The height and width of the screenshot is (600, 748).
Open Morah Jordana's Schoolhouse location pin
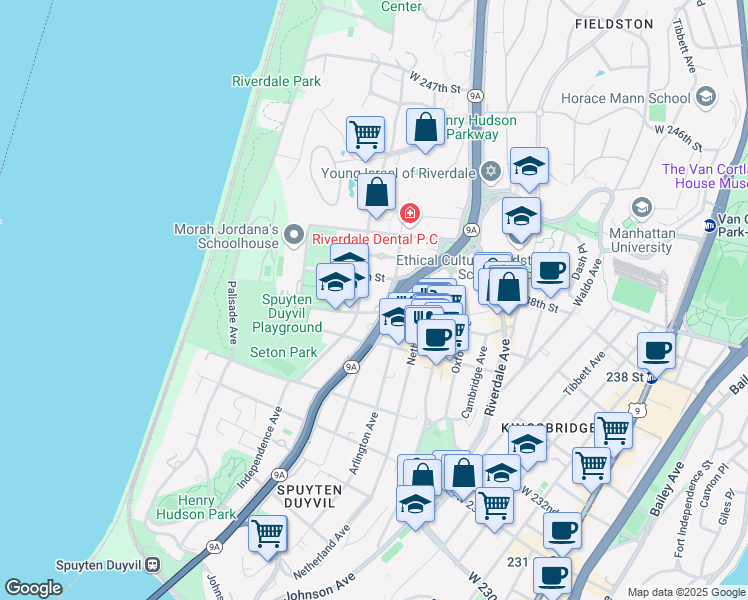pyautogui.click(x=294, y=235)
